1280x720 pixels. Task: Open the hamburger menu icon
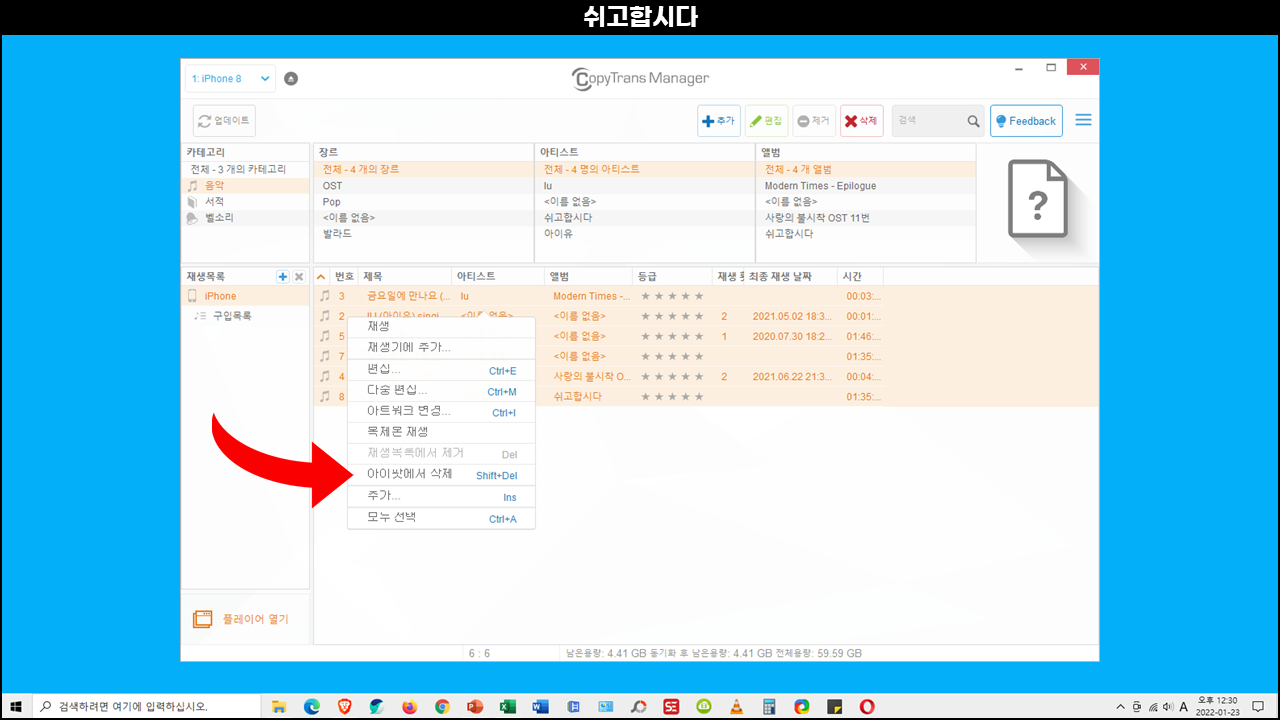pos(1083,120)
